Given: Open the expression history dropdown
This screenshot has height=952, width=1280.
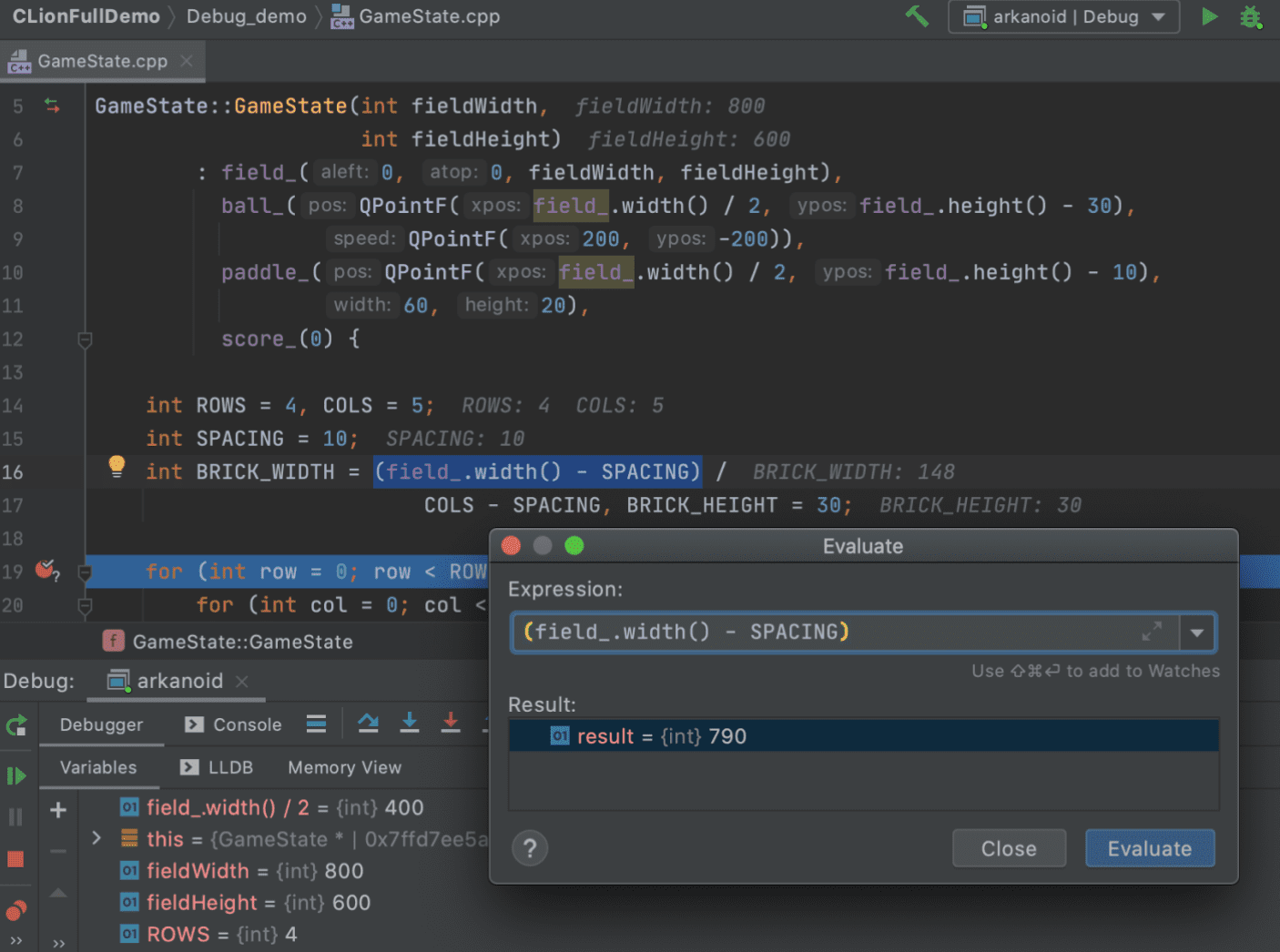Looking at the screenshot, I should pos(1197,632).
